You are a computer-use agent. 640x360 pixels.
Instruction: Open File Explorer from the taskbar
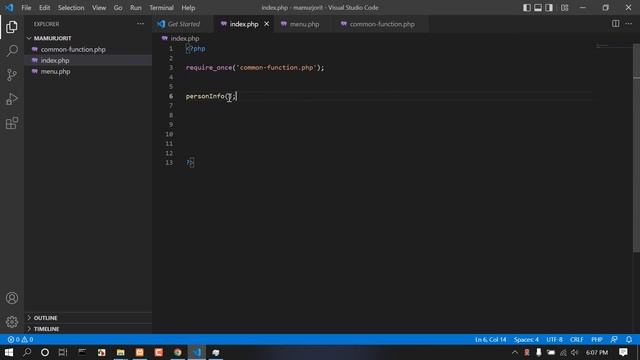[120, 352]
